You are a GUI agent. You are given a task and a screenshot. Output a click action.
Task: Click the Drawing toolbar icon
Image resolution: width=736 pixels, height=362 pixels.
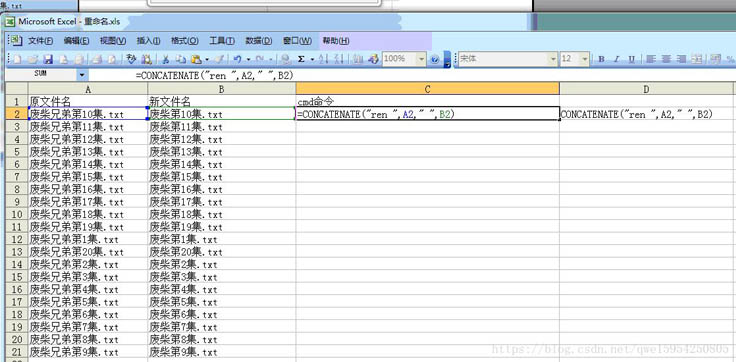[373, 59]
